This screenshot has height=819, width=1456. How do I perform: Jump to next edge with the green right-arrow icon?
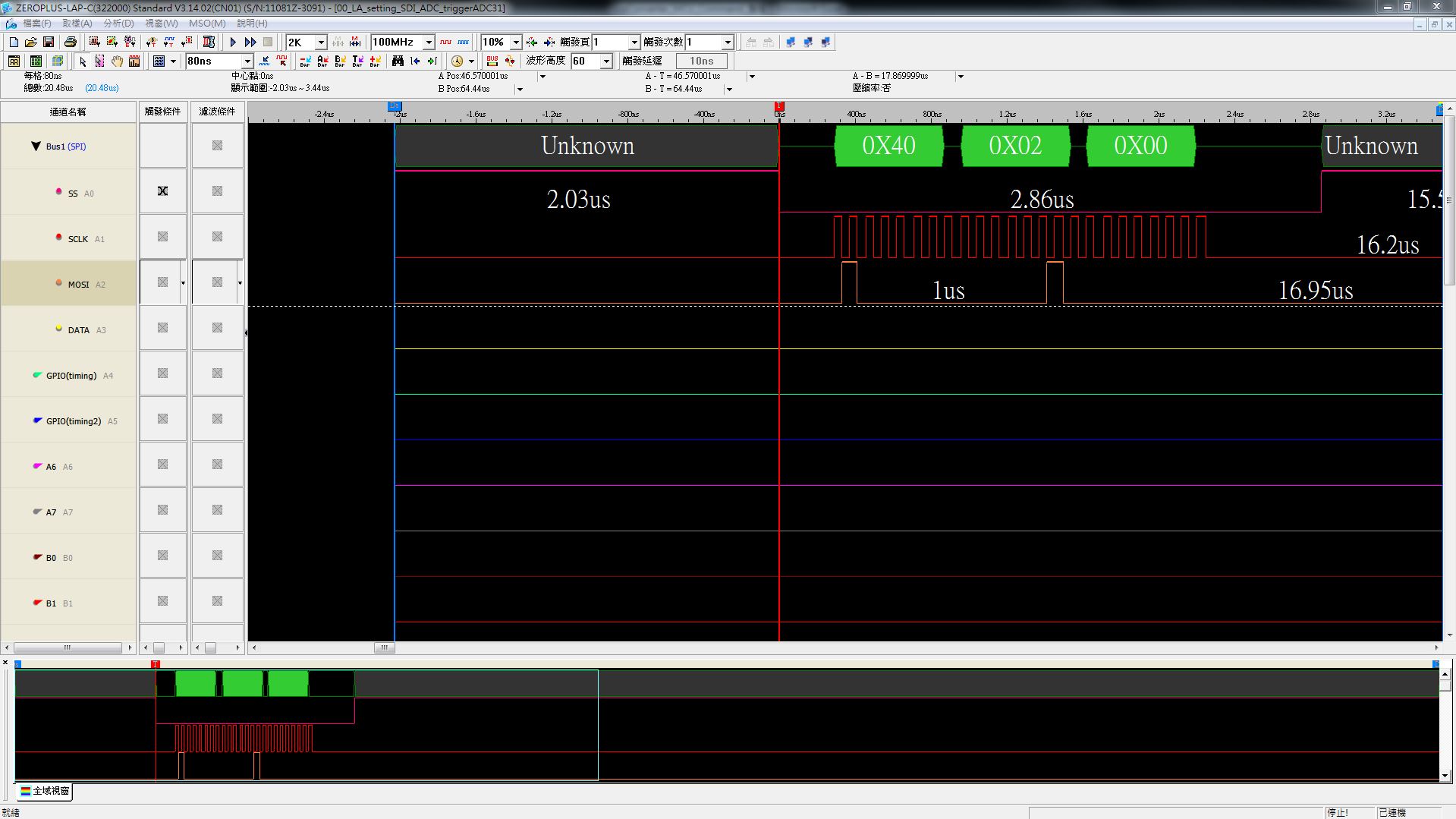tap(432, 61)
